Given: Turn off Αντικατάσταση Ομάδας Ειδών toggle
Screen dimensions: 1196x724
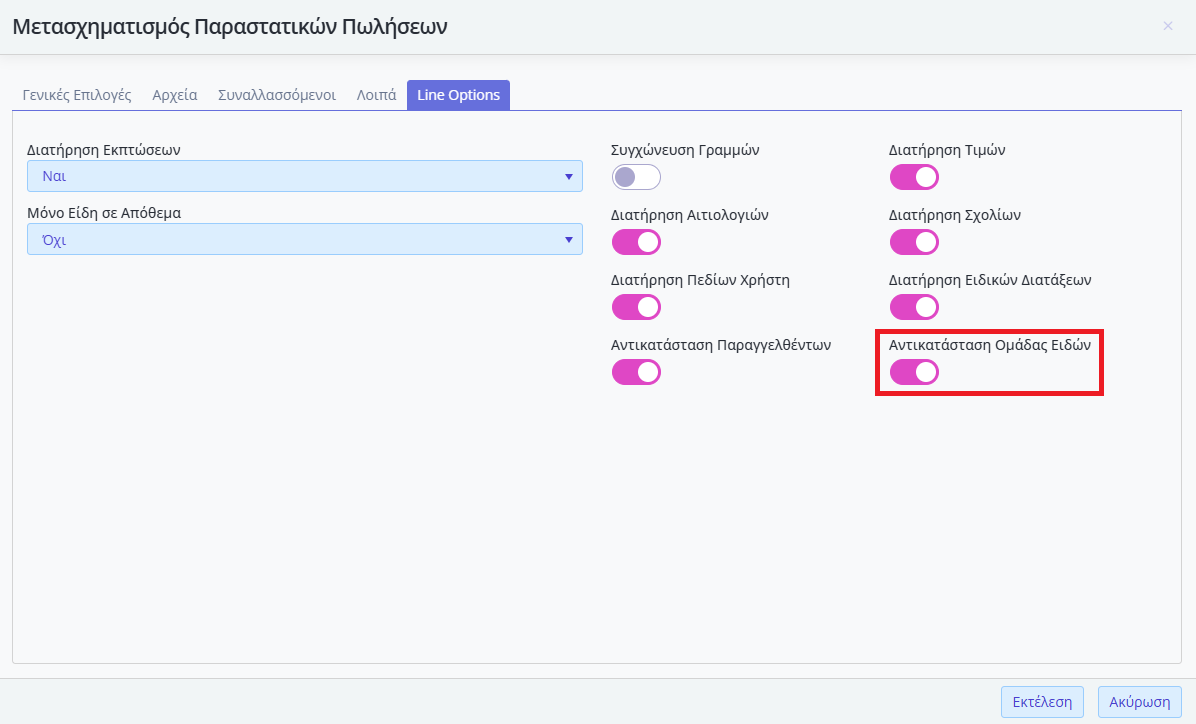Looking at the screenshot, I should point(914,372).
